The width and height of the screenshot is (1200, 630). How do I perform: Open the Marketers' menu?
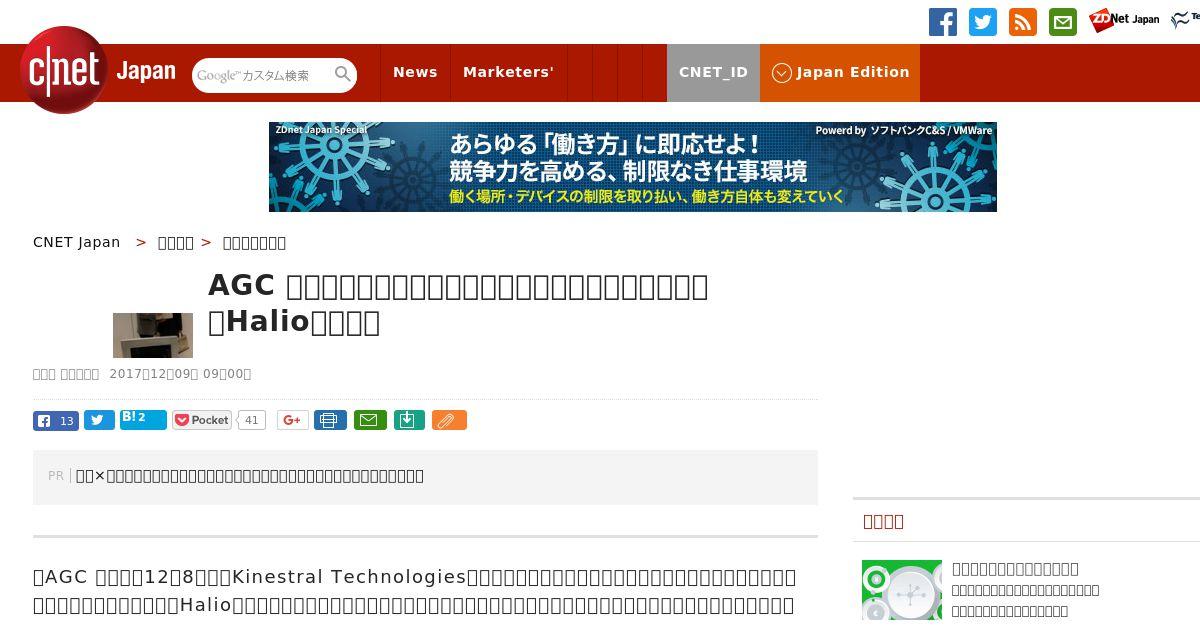pos(508,72)
